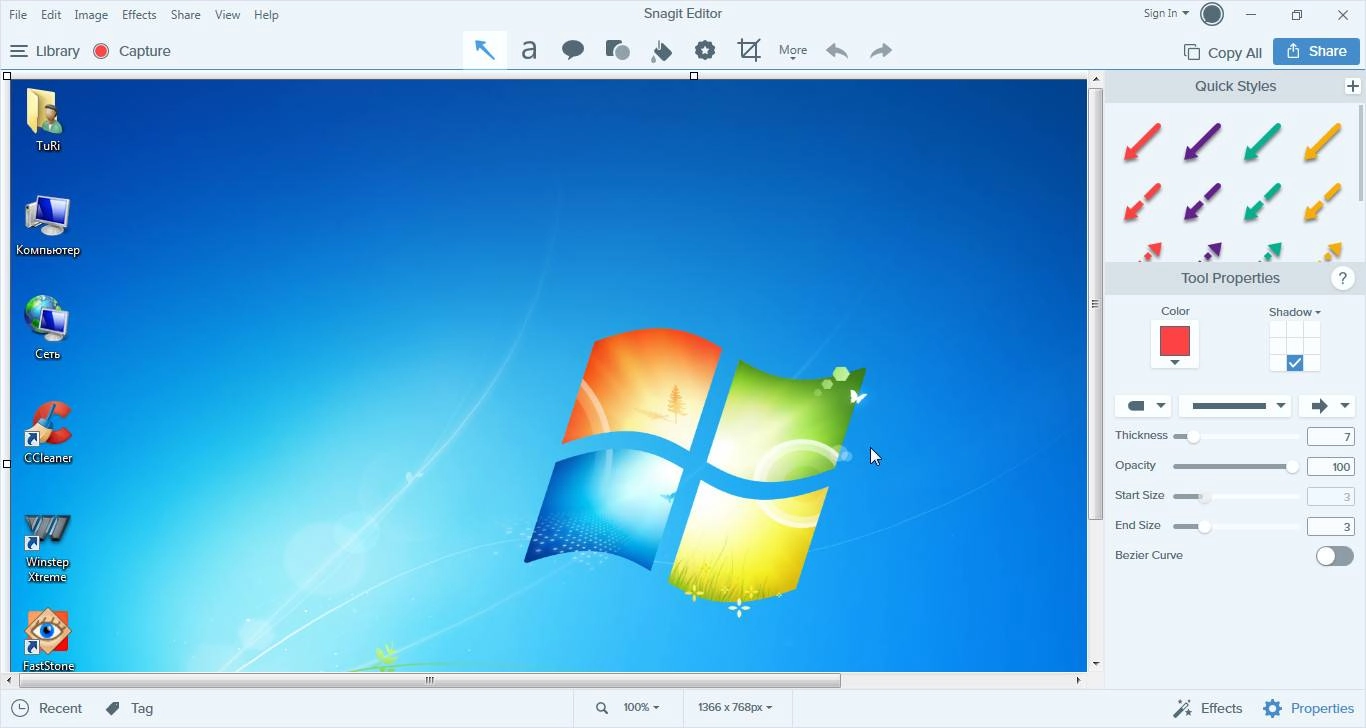This screenshot has width=1366, height=728.
Task: Select the Crop tool
Action: point(749,50)
